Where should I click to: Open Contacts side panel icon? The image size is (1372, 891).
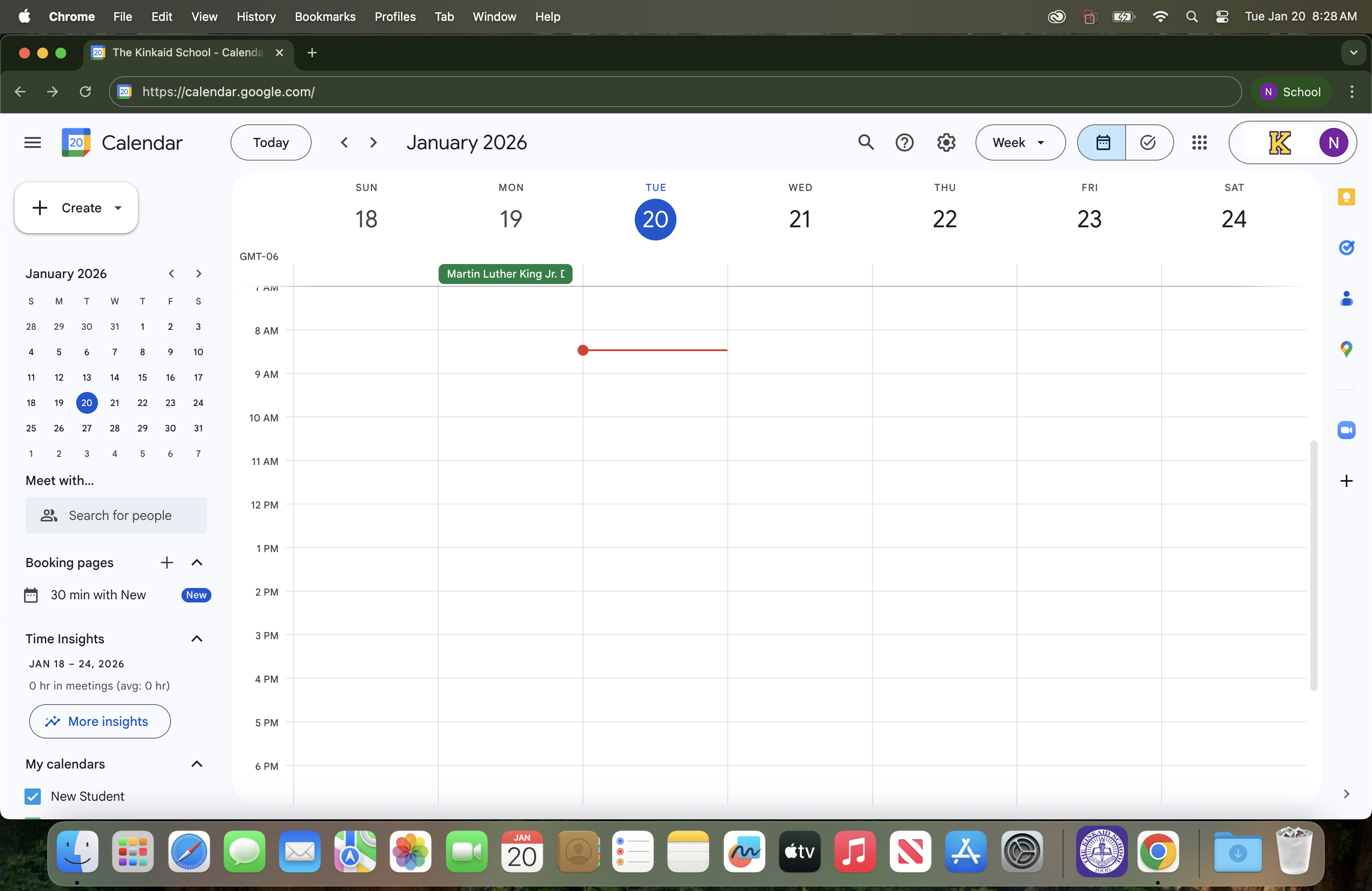pos(1346,299)
